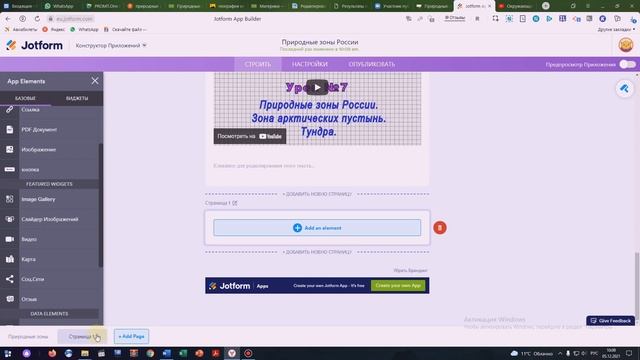Select the ВИДЖЕТЫ elements tab
This screenshot has height=360, width=640.
coord(77,98)
